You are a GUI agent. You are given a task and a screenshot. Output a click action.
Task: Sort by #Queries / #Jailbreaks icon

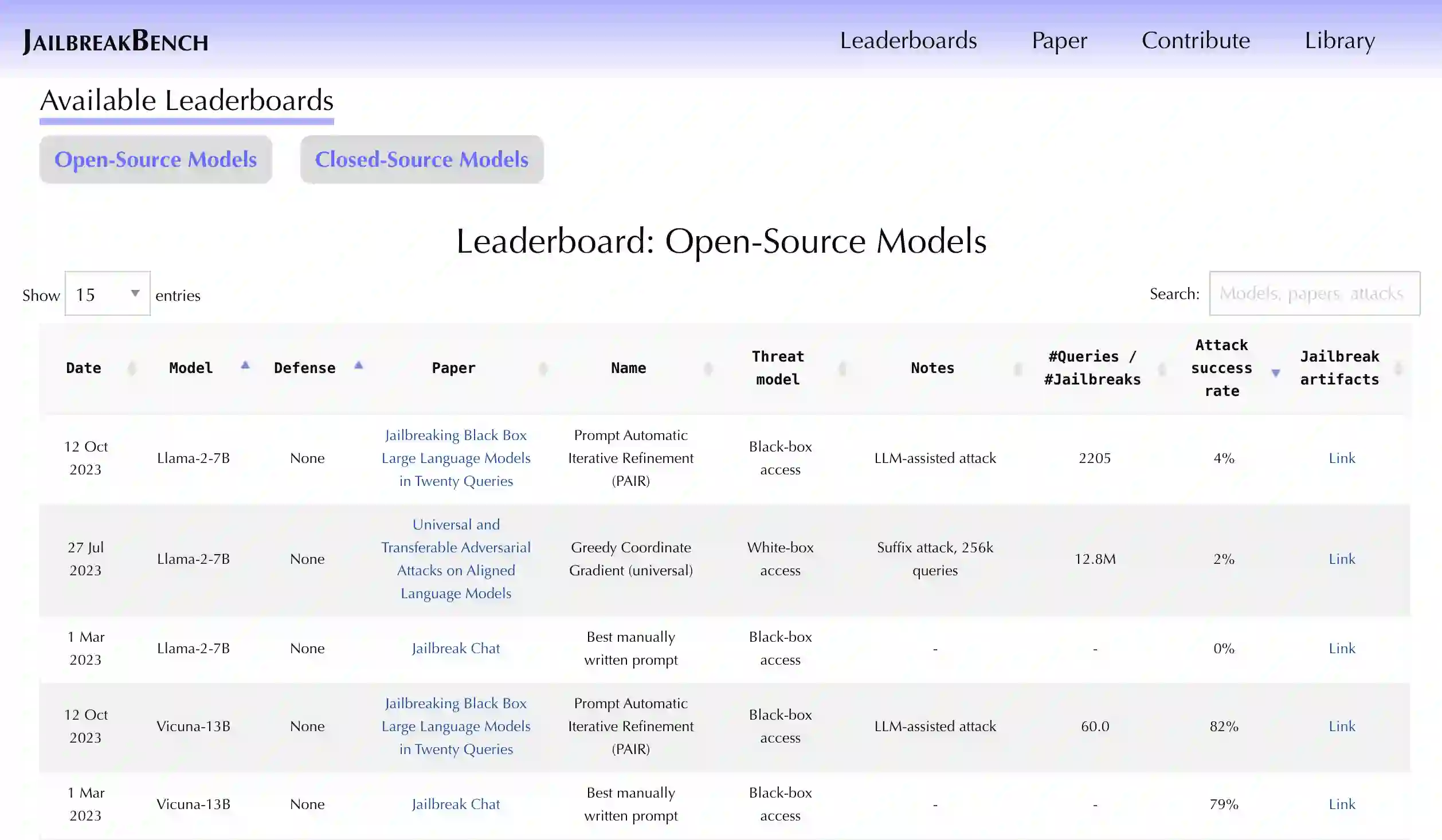[x=1162, y=368]
